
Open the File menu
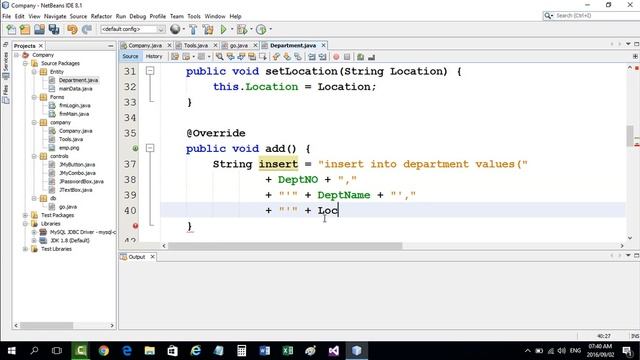[x=7, y=16]
